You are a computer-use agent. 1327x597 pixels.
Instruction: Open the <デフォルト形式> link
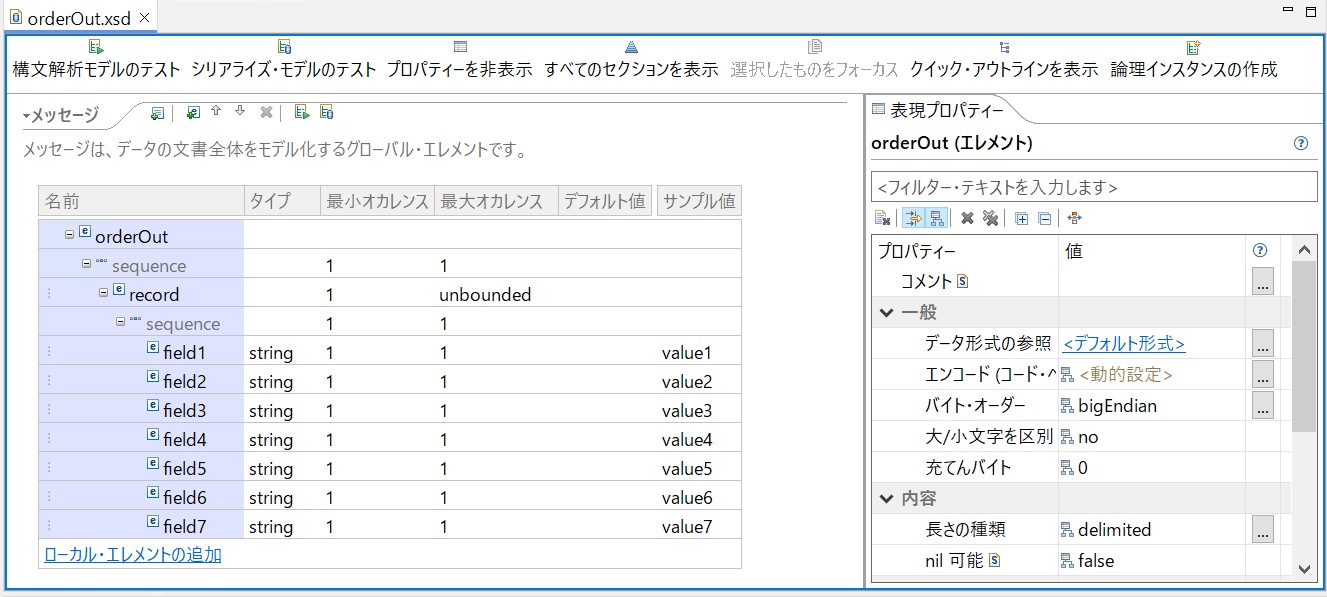coord(1124,344)
